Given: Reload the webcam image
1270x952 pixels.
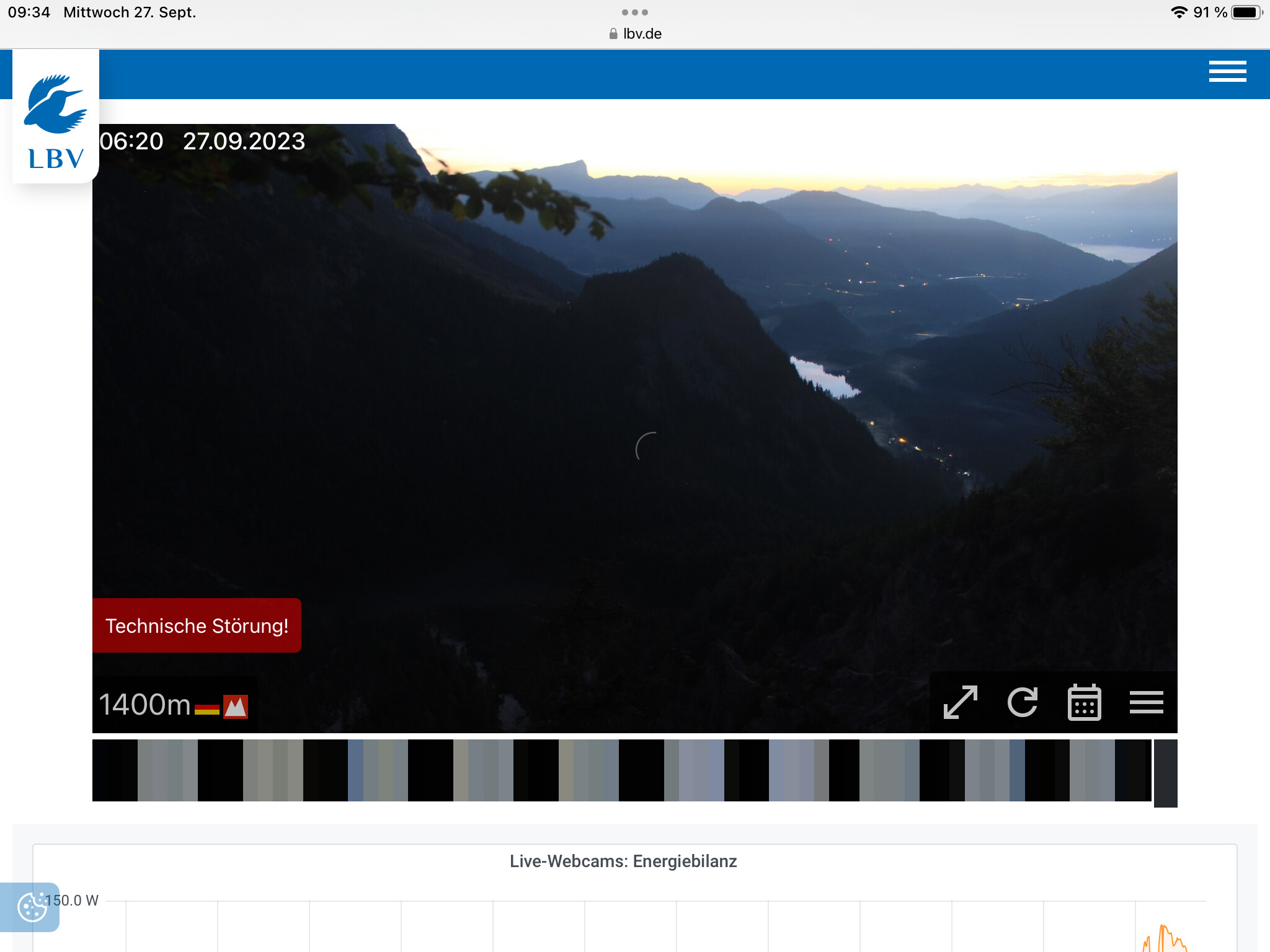Looking at the screenshot, I should click(x=1023, y=702).
